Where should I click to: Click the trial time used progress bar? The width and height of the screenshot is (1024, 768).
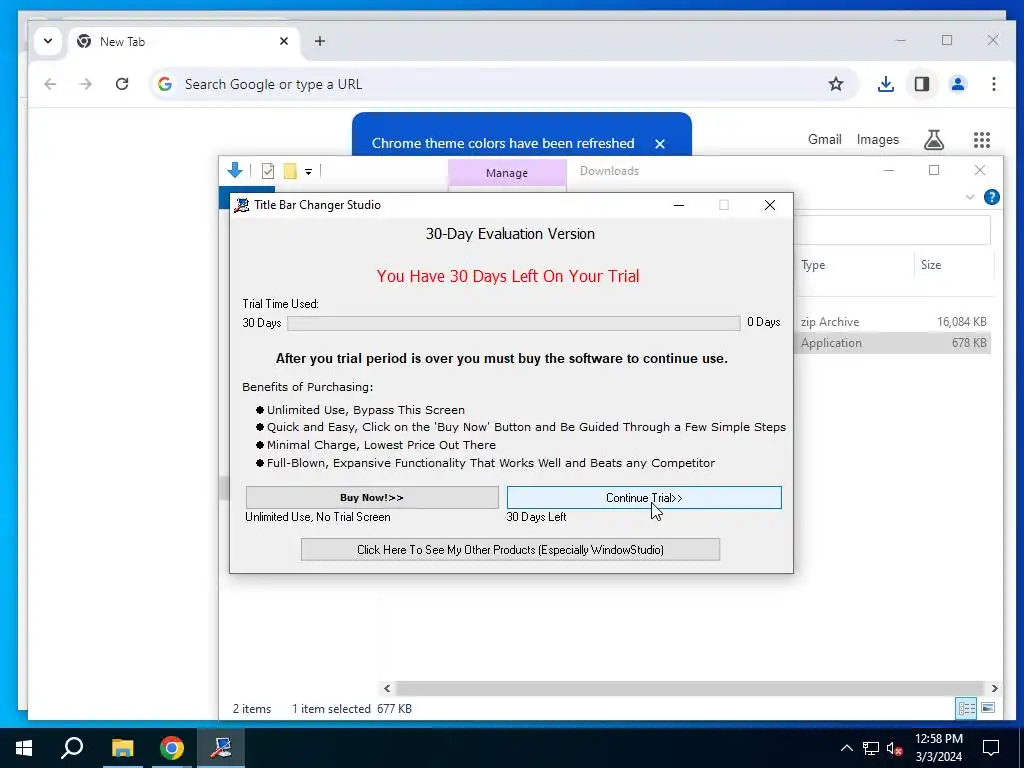pyautogui.click(x=513, y=323)
